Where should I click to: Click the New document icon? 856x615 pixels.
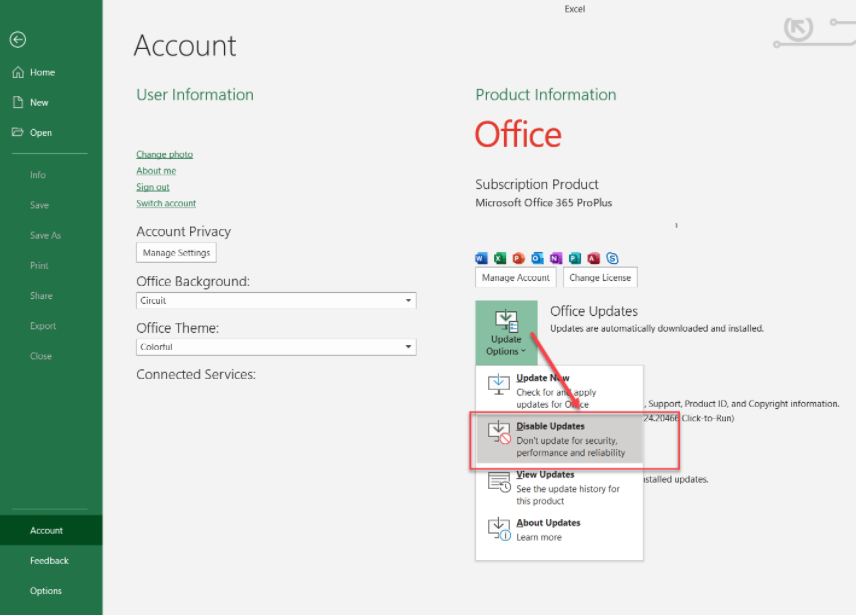click(x=18, y=102)
